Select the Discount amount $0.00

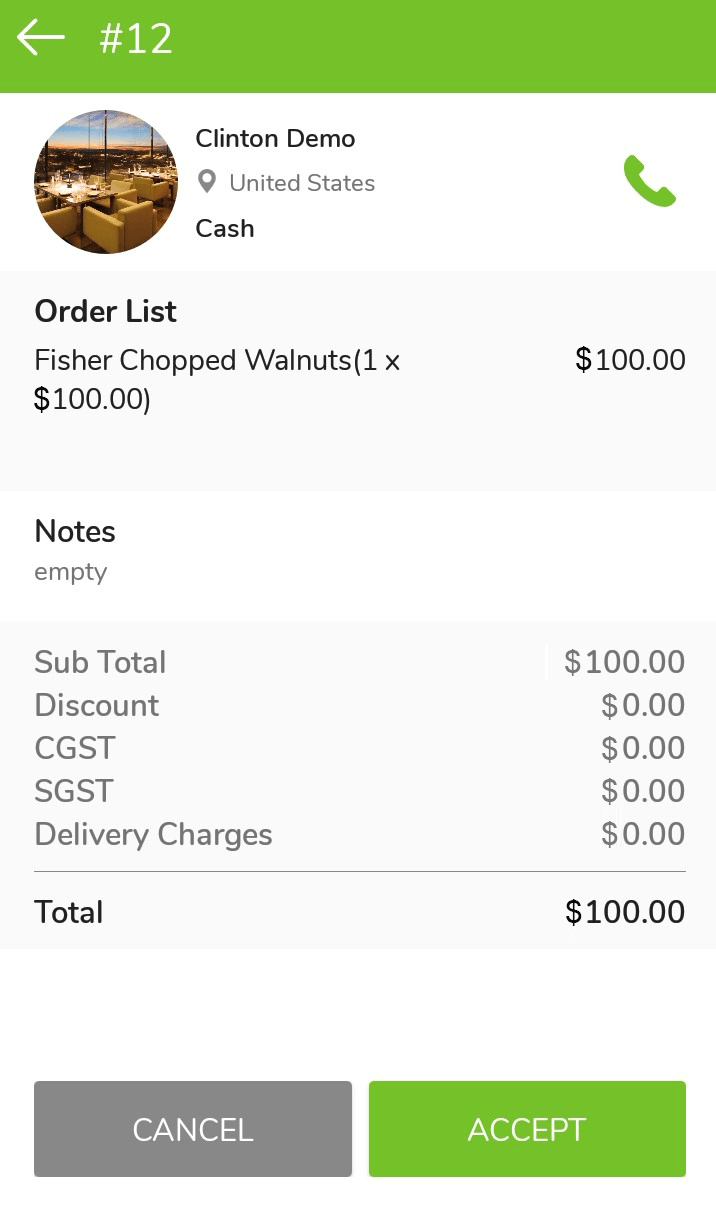coord(641,705)
